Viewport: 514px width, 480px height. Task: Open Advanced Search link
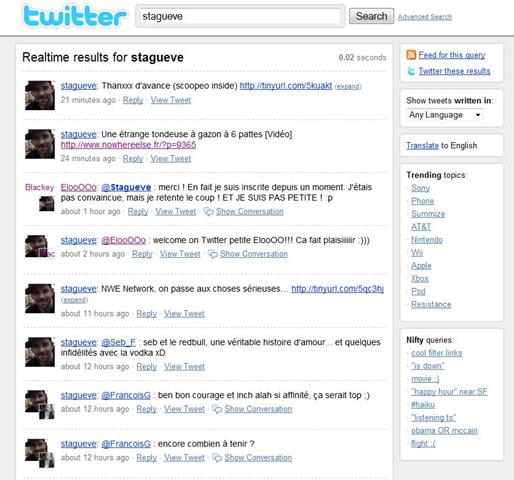(425, 17)
